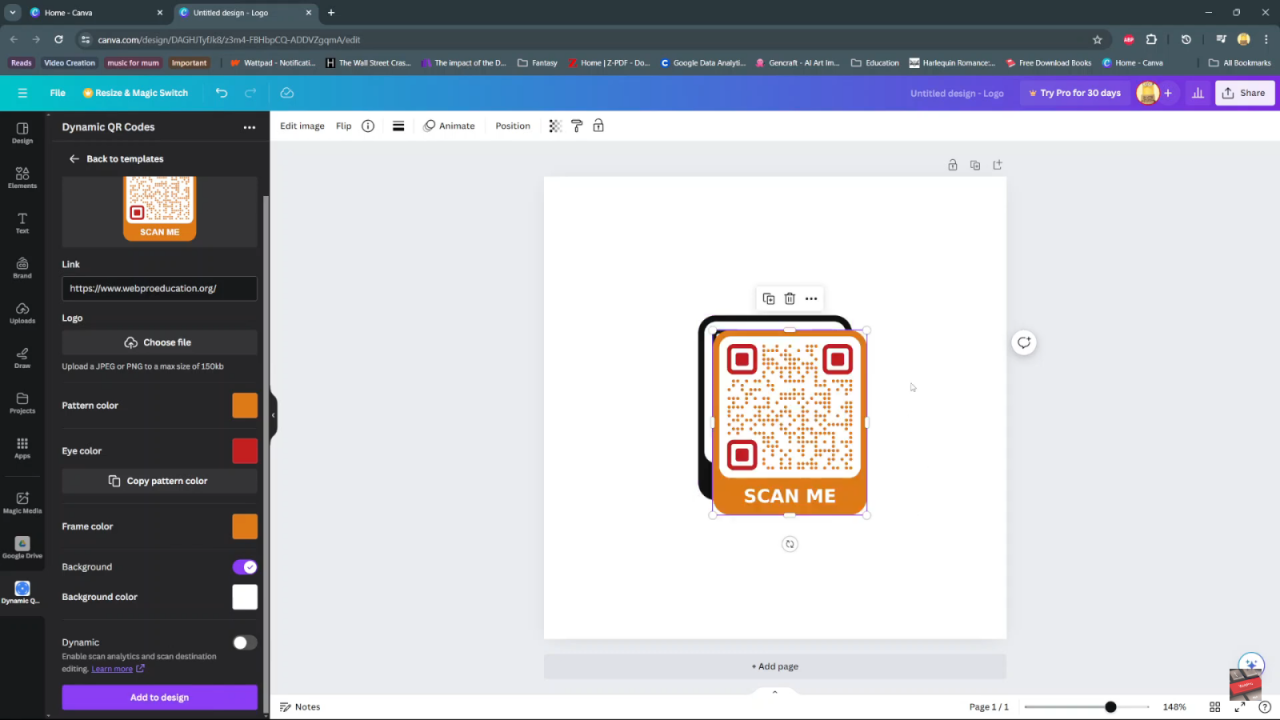Click the rotate handle below QR code
This screenshot has width=1280, height=720.
tap(789, 544)
